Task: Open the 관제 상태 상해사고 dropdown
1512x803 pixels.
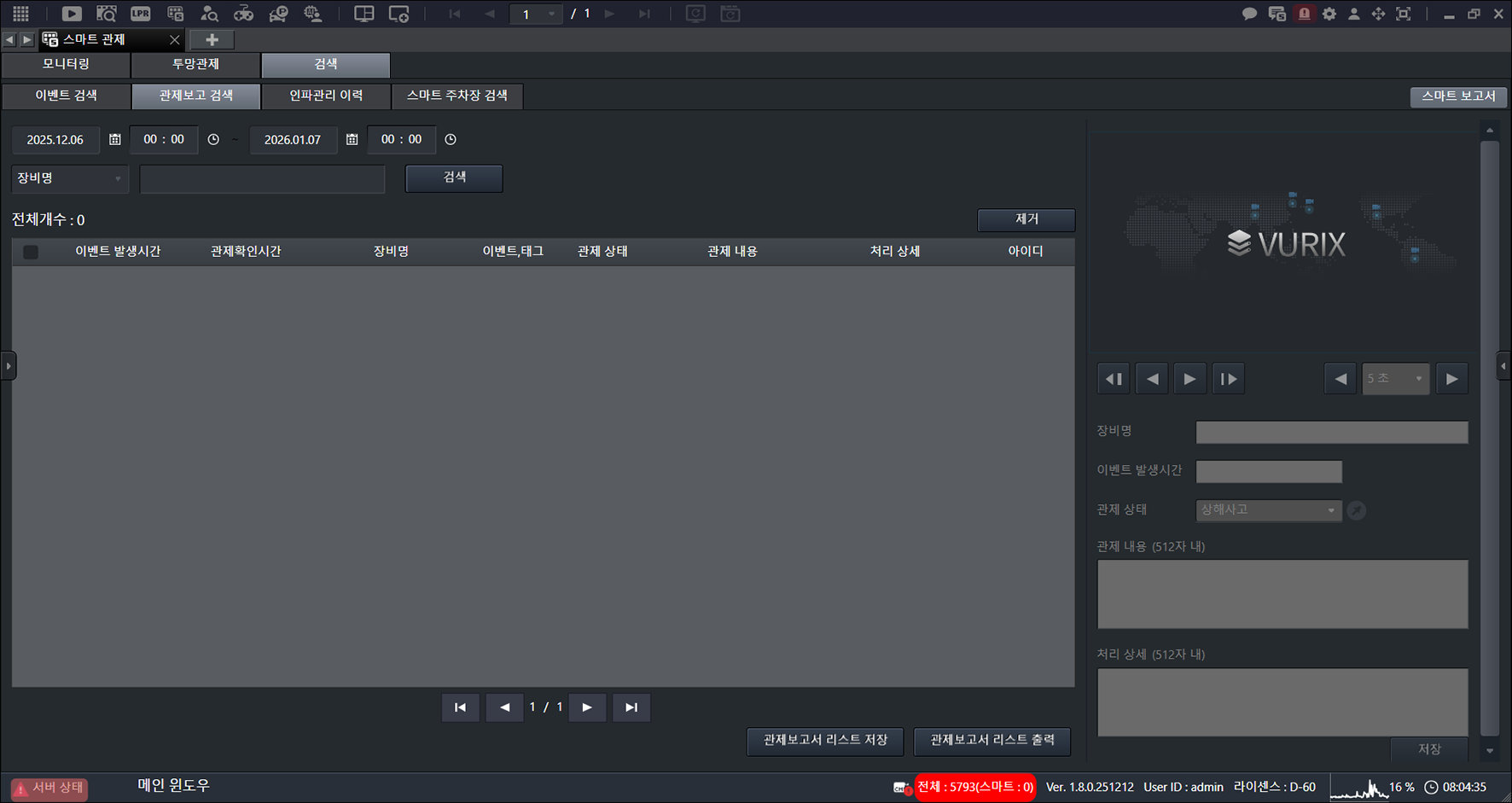Action: tap(1269, 510)
